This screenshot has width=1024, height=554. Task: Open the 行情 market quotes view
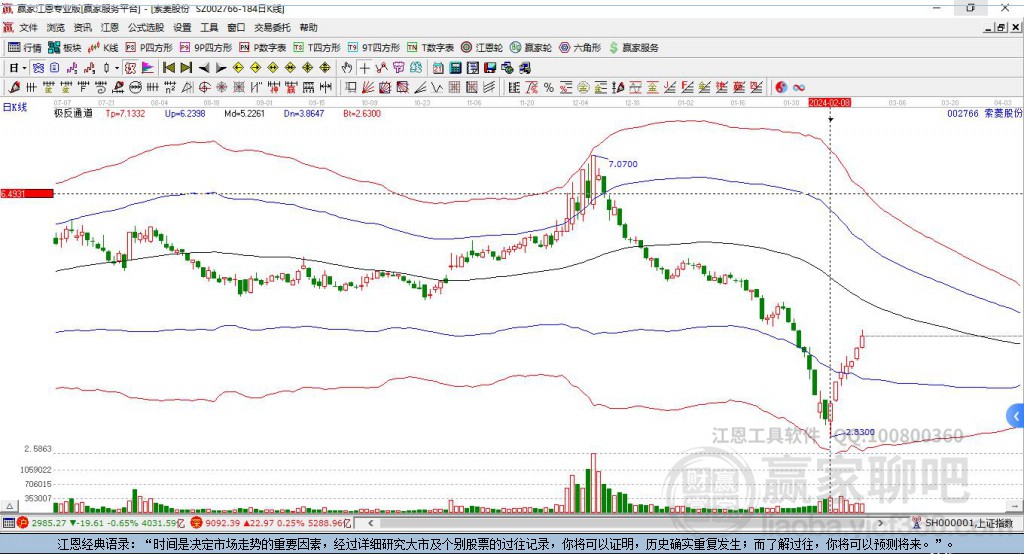tap(24, 48)
